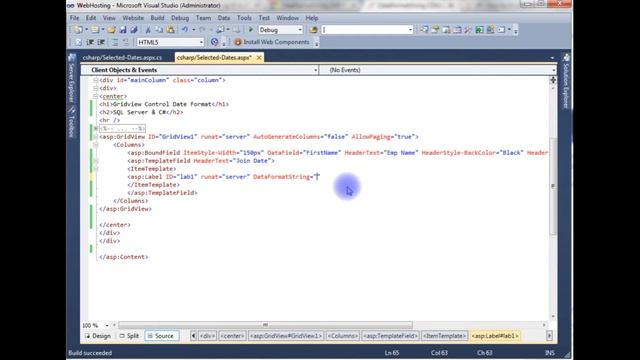
Task: Click the Find in Files icon
Action: pyautogui.click(x=313, y=30)
